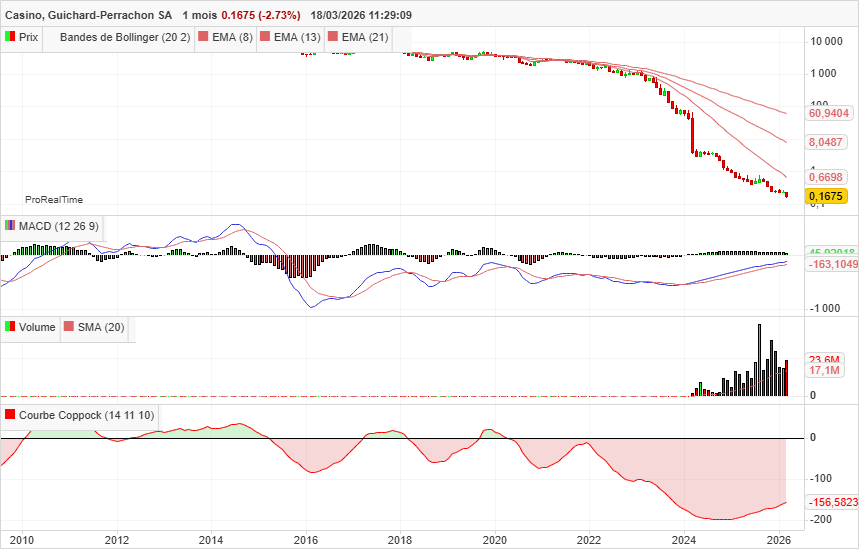Click the 1 000 price axis label
859x549 pixels.
(823, 73)
